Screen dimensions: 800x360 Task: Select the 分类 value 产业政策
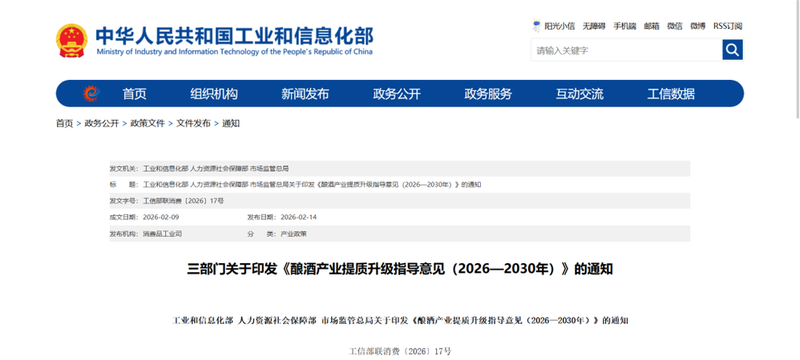point(293,234)
